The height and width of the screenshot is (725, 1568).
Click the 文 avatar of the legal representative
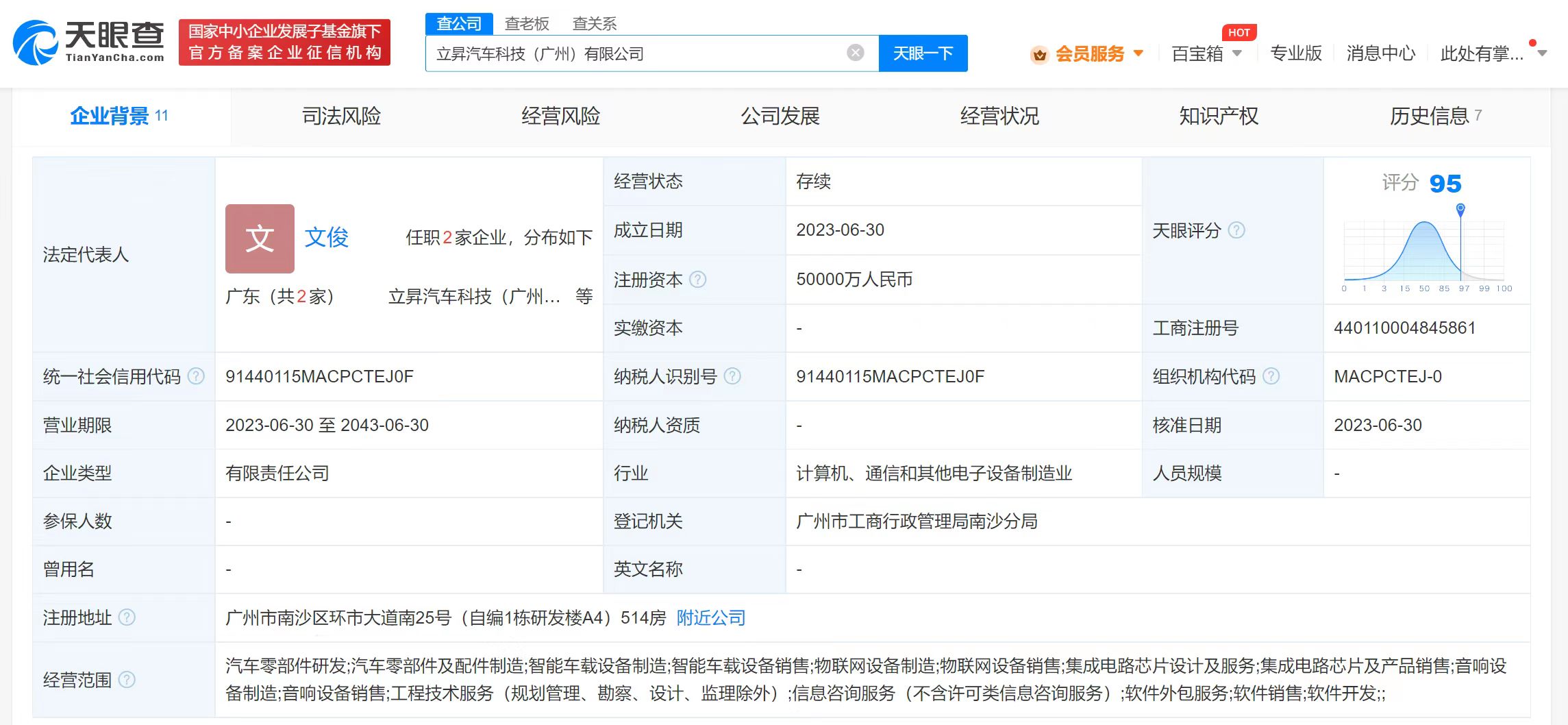click(x=260, y=238)
